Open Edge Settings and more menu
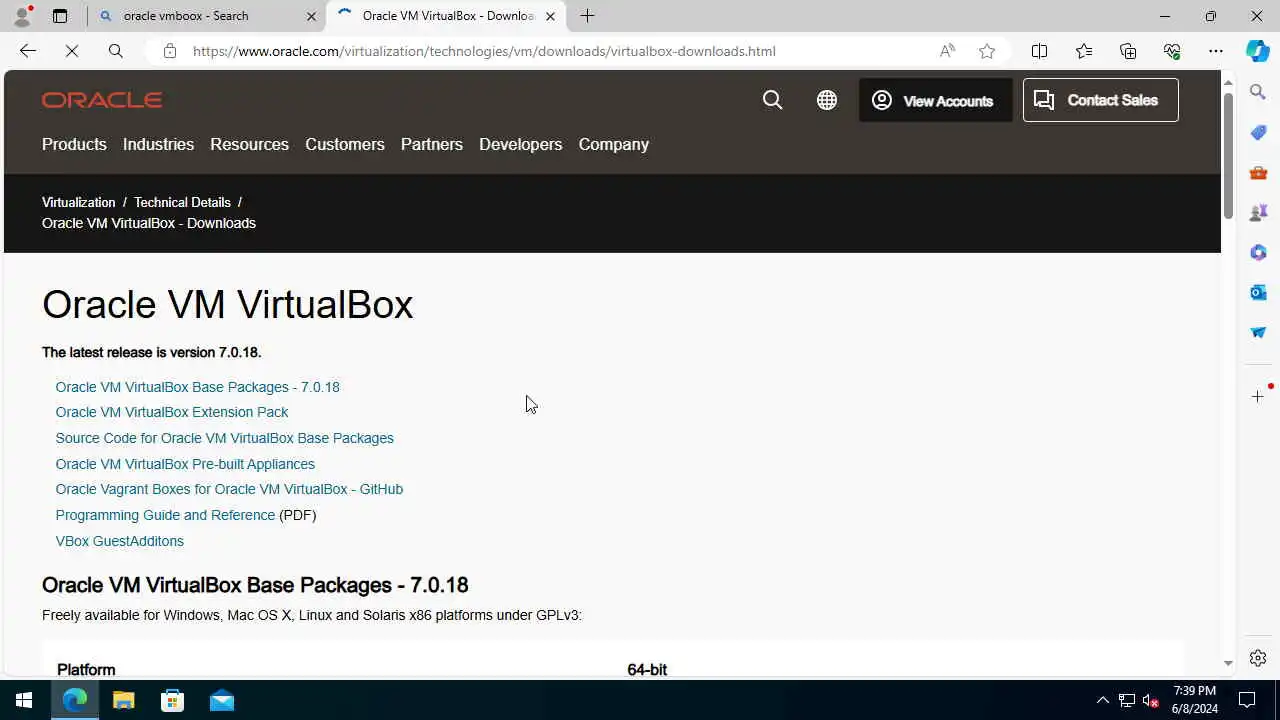 pyautogui.click(x=1216, y=51)
